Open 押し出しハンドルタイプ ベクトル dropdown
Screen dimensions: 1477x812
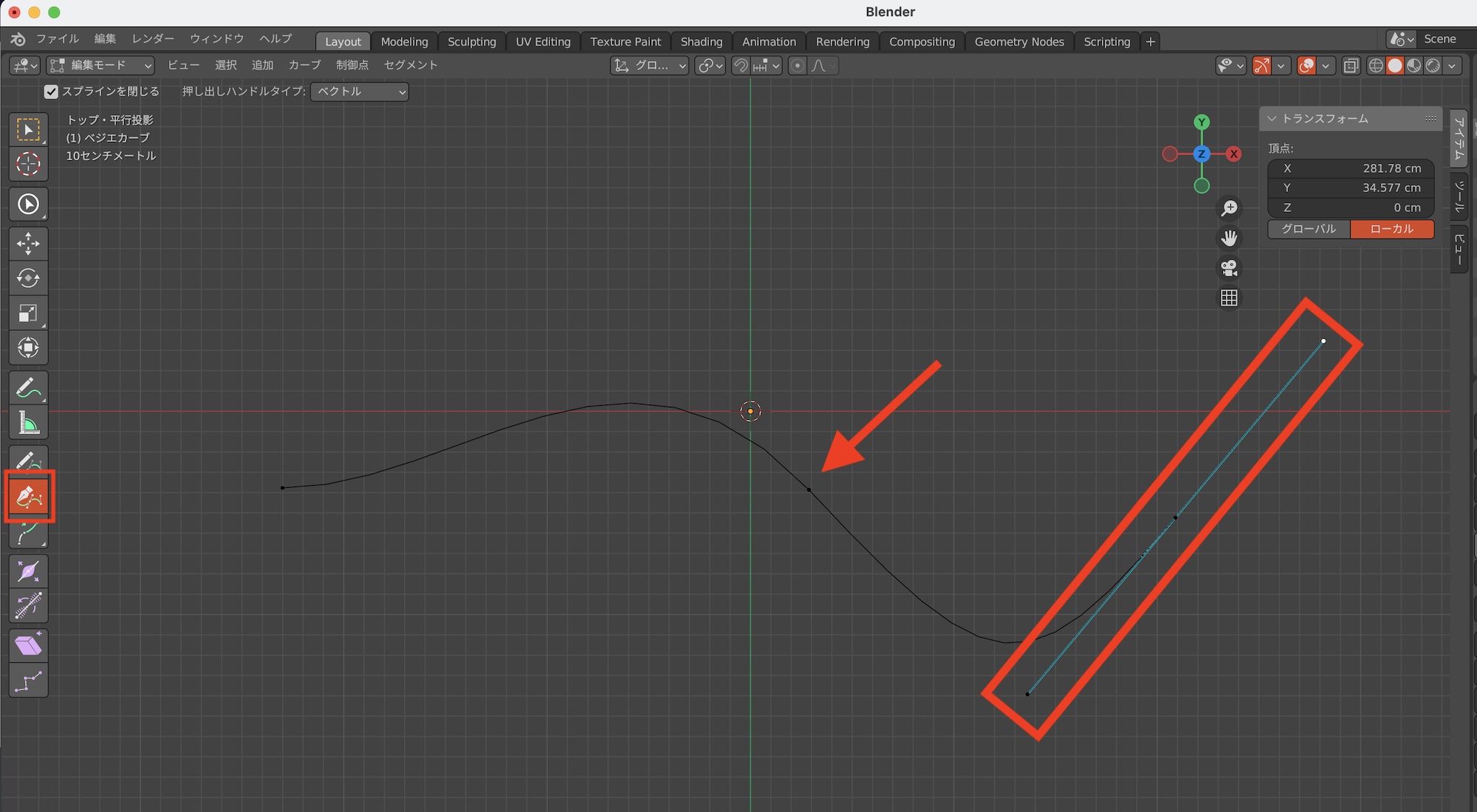tap(360, 92)
